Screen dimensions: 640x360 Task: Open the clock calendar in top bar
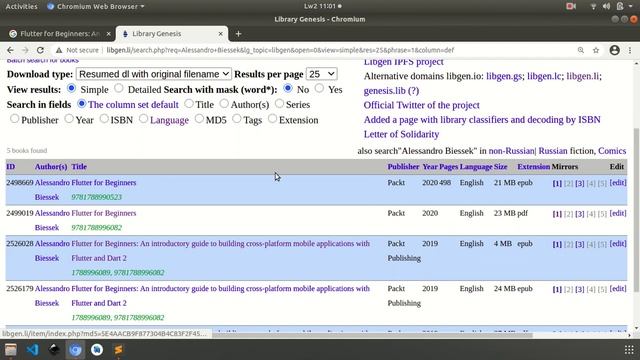click(322, 6)
